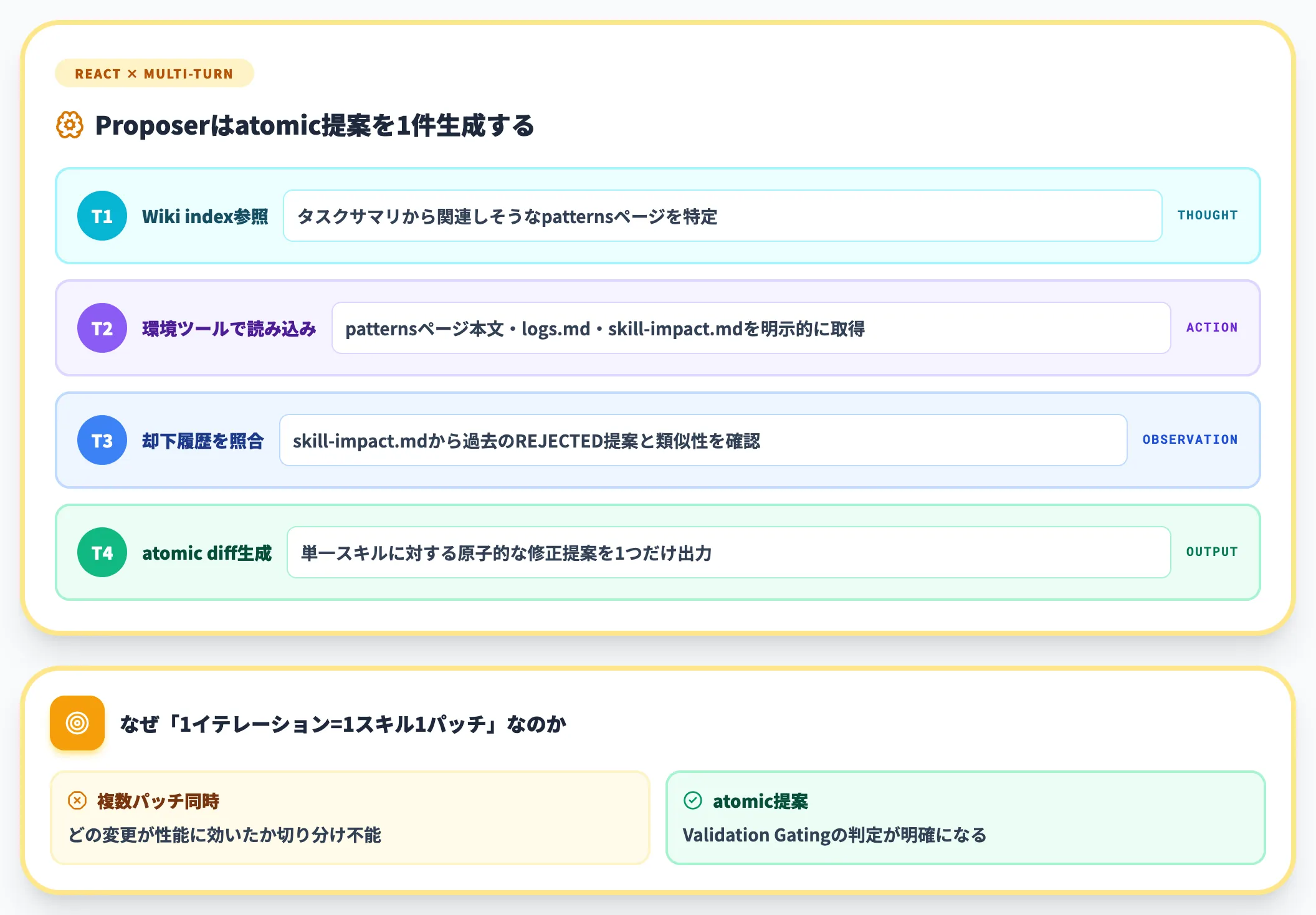Click the orange target icon tile
The height and width of the screenshot is (915, 1316).
tap(77, 723)
